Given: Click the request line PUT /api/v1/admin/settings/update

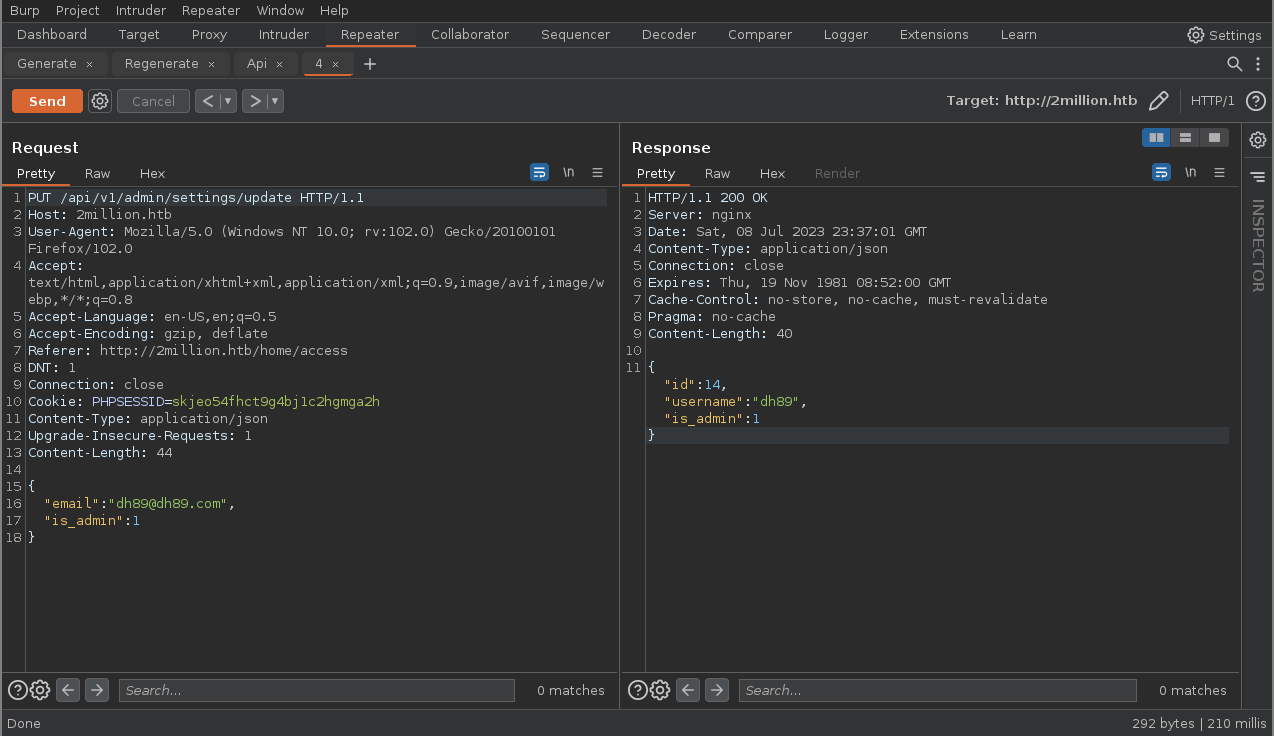Looking at the screenshot, I should coord(196,198).
